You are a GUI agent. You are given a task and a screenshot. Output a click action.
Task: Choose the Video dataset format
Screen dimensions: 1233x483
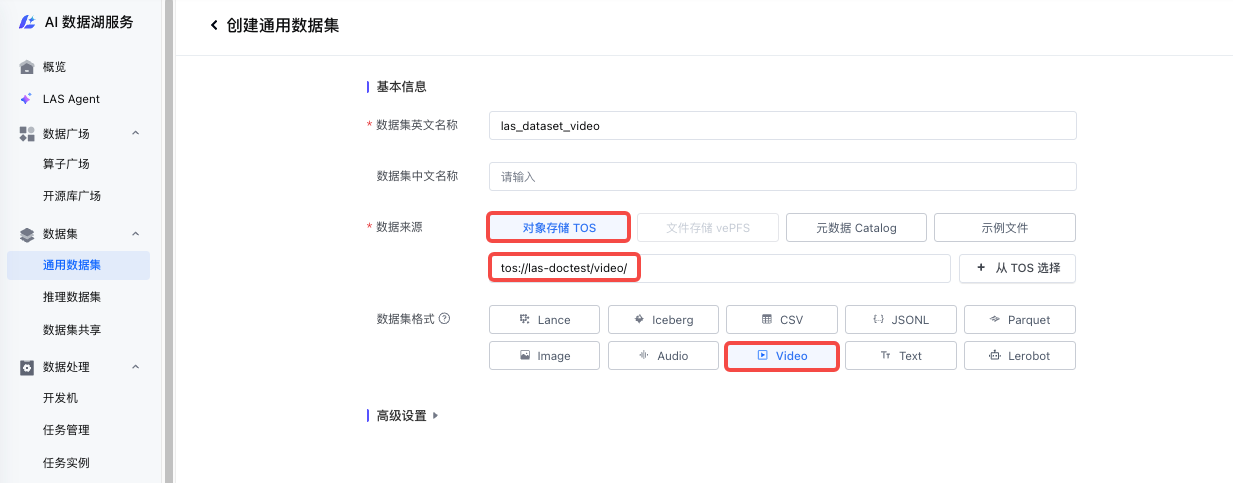point(781,356)
